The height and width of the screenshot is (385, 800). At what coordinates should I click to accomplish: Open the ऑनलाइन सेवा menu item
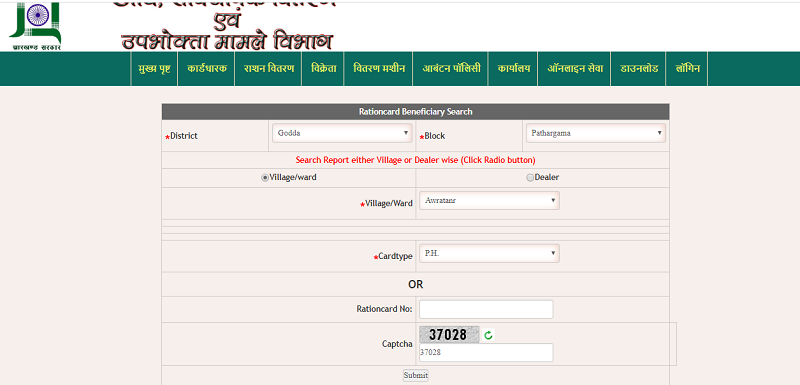click(575, 68)
